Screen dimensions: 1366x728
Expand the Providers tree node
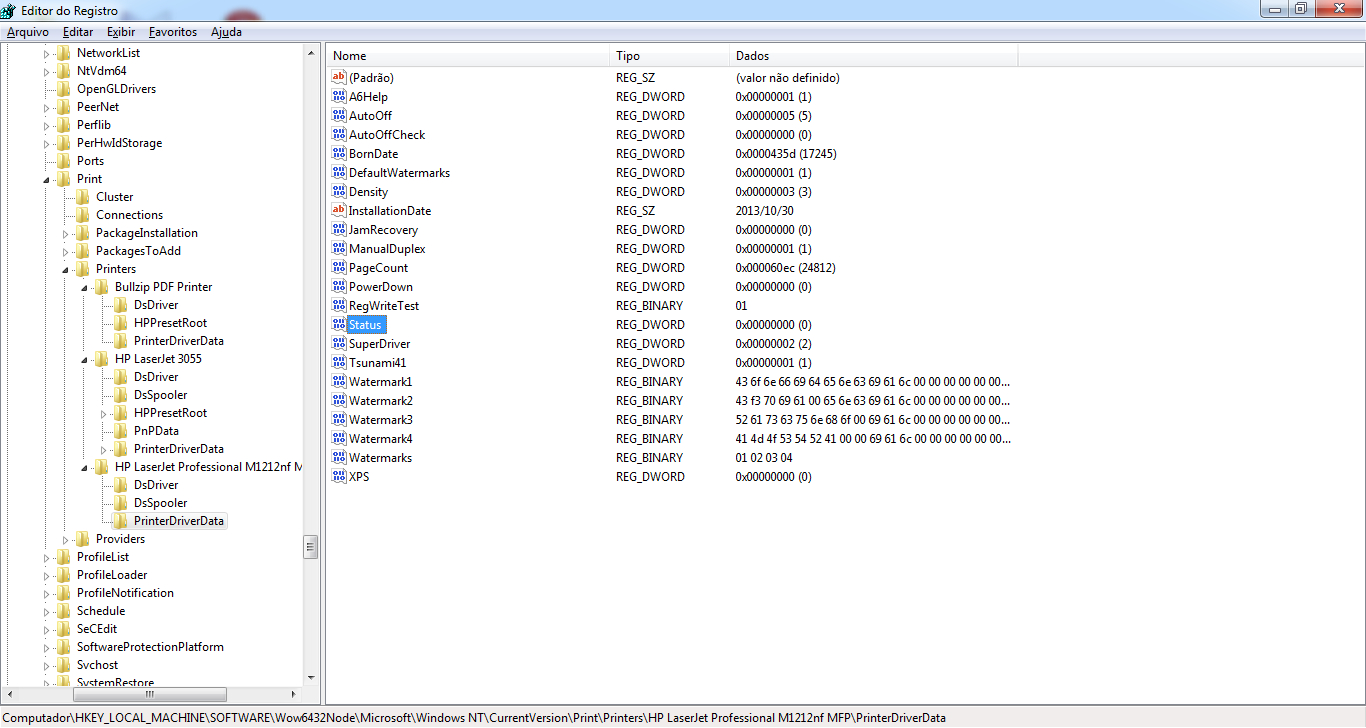67,538
